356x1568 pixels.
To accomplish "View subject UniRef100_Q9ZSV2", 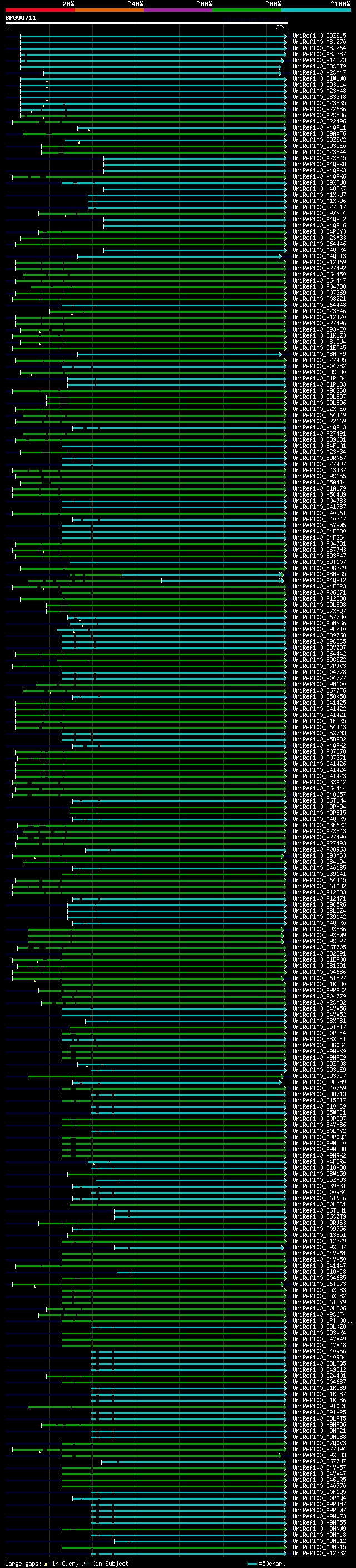I will coord(319,140).
